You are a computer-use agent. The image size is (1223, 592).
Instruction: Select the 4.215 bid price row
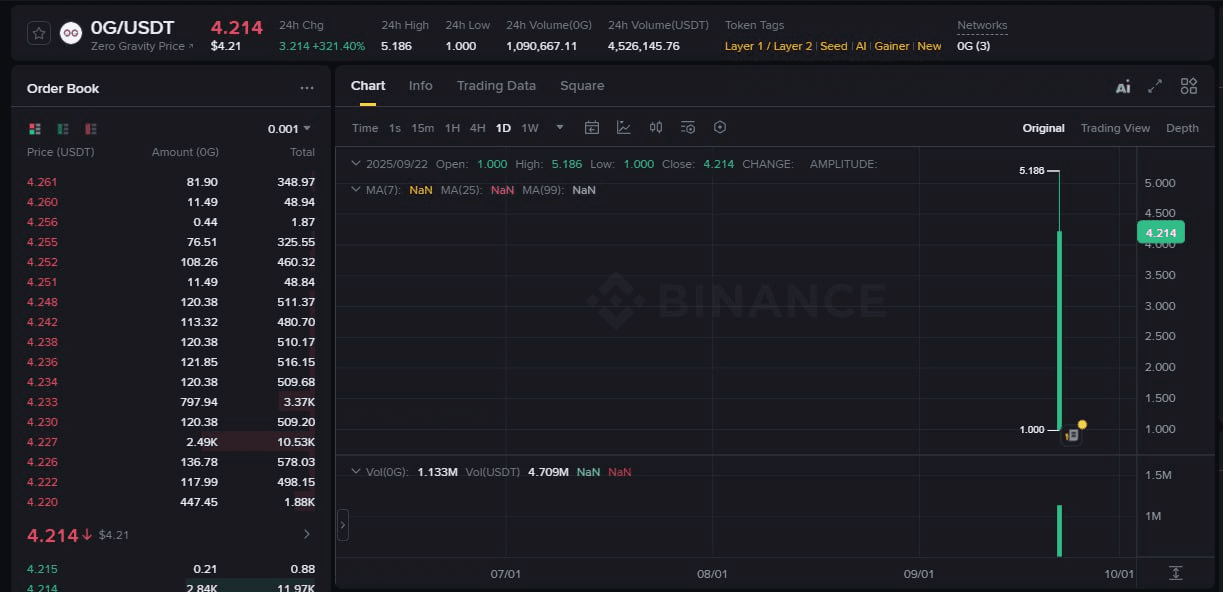point(171,569)
